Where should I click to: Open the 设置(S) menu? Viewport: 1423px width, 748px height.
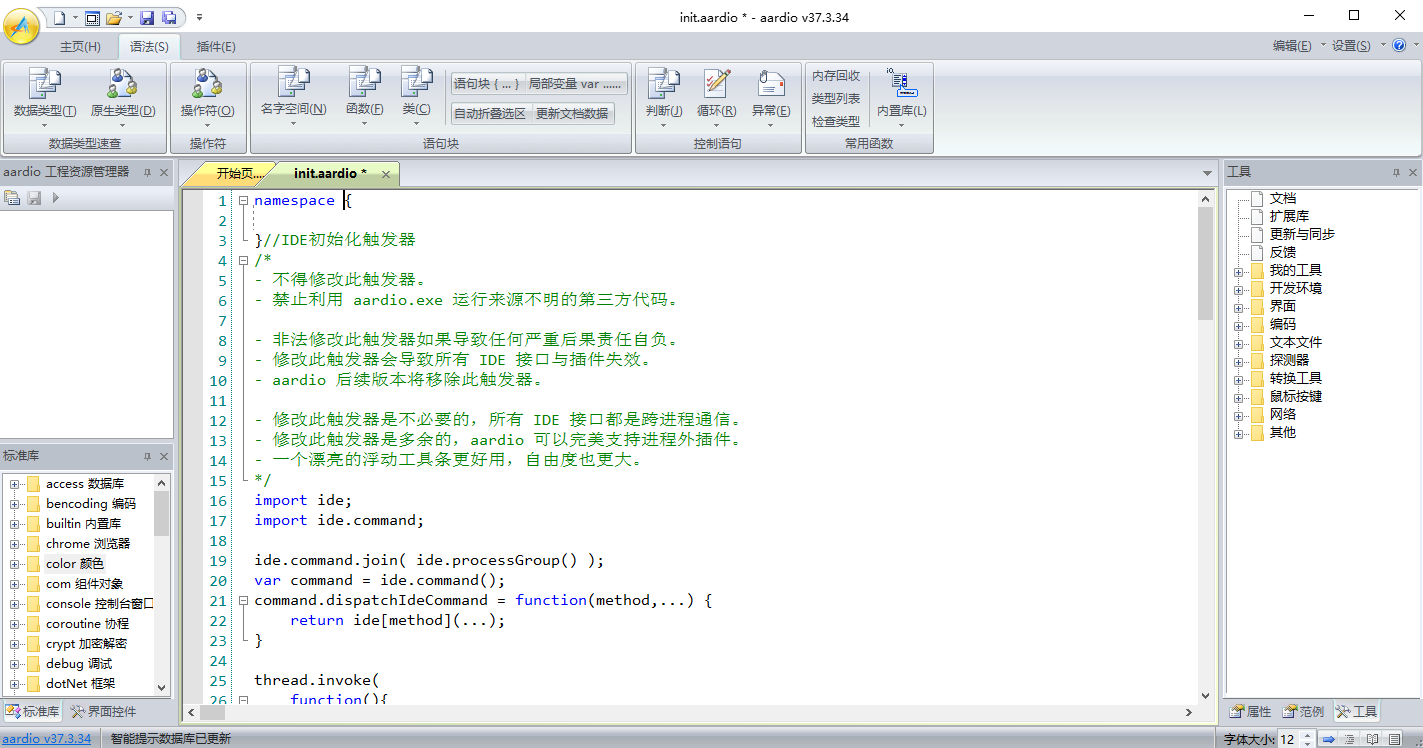tap(1351, 46)
